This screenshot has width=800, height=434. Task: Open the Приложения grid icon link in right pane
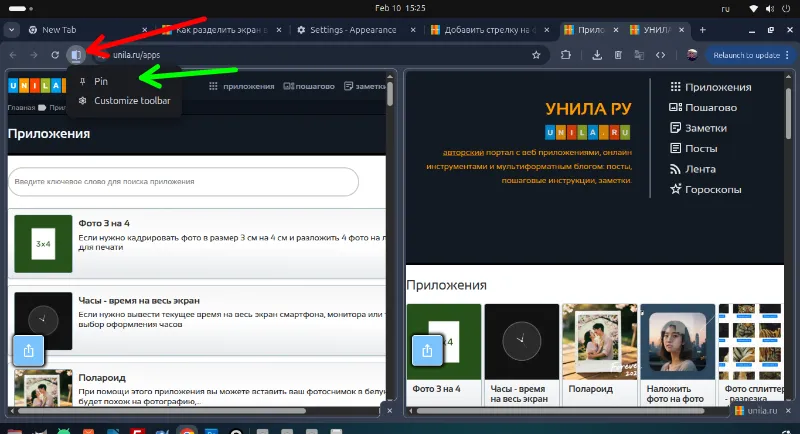tap(711, 87)
